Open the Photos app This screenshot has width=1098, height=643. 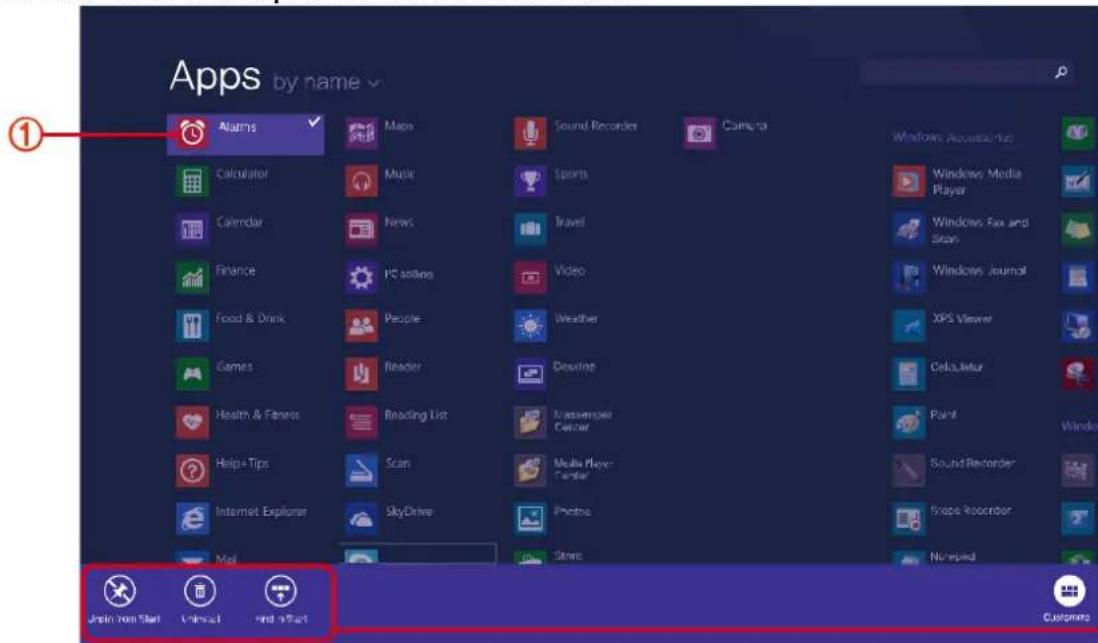553,519
